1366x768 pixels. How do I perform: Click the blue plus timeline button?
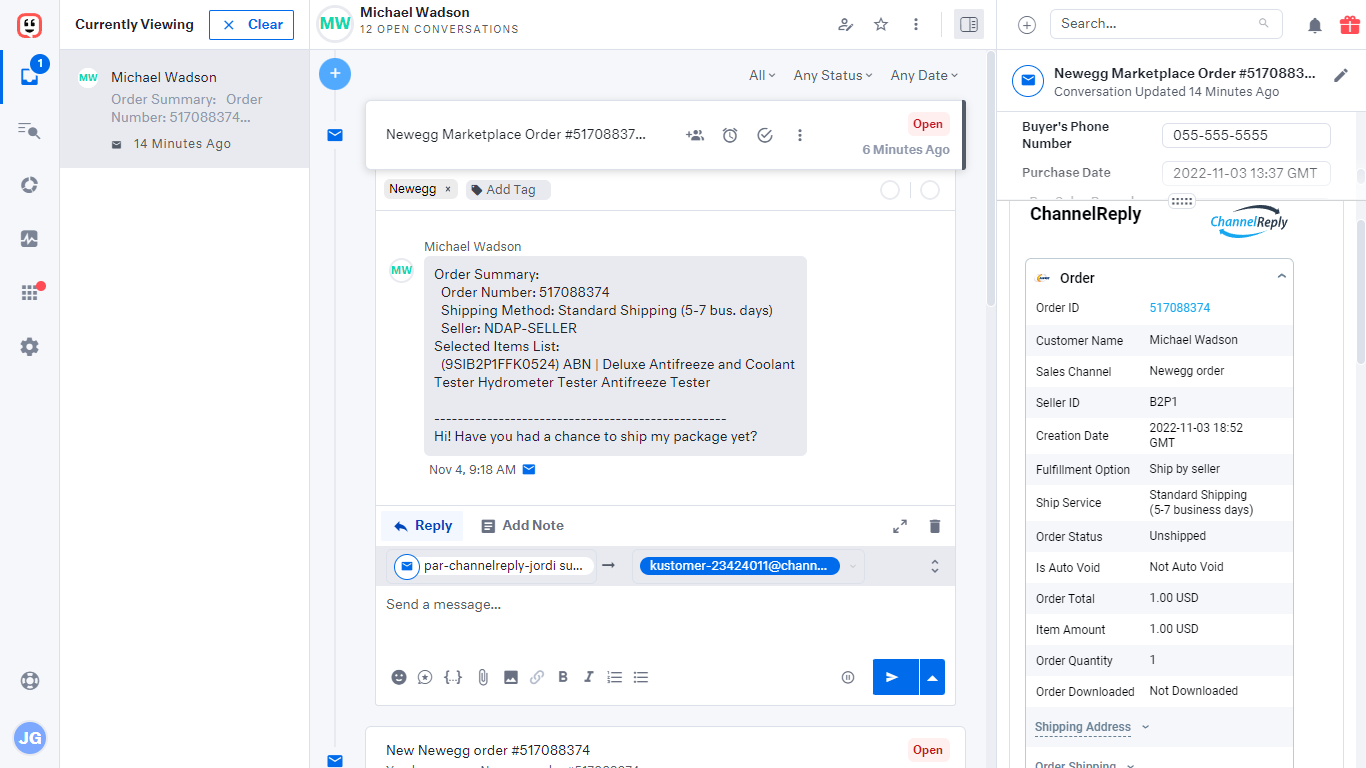(335, 74)
